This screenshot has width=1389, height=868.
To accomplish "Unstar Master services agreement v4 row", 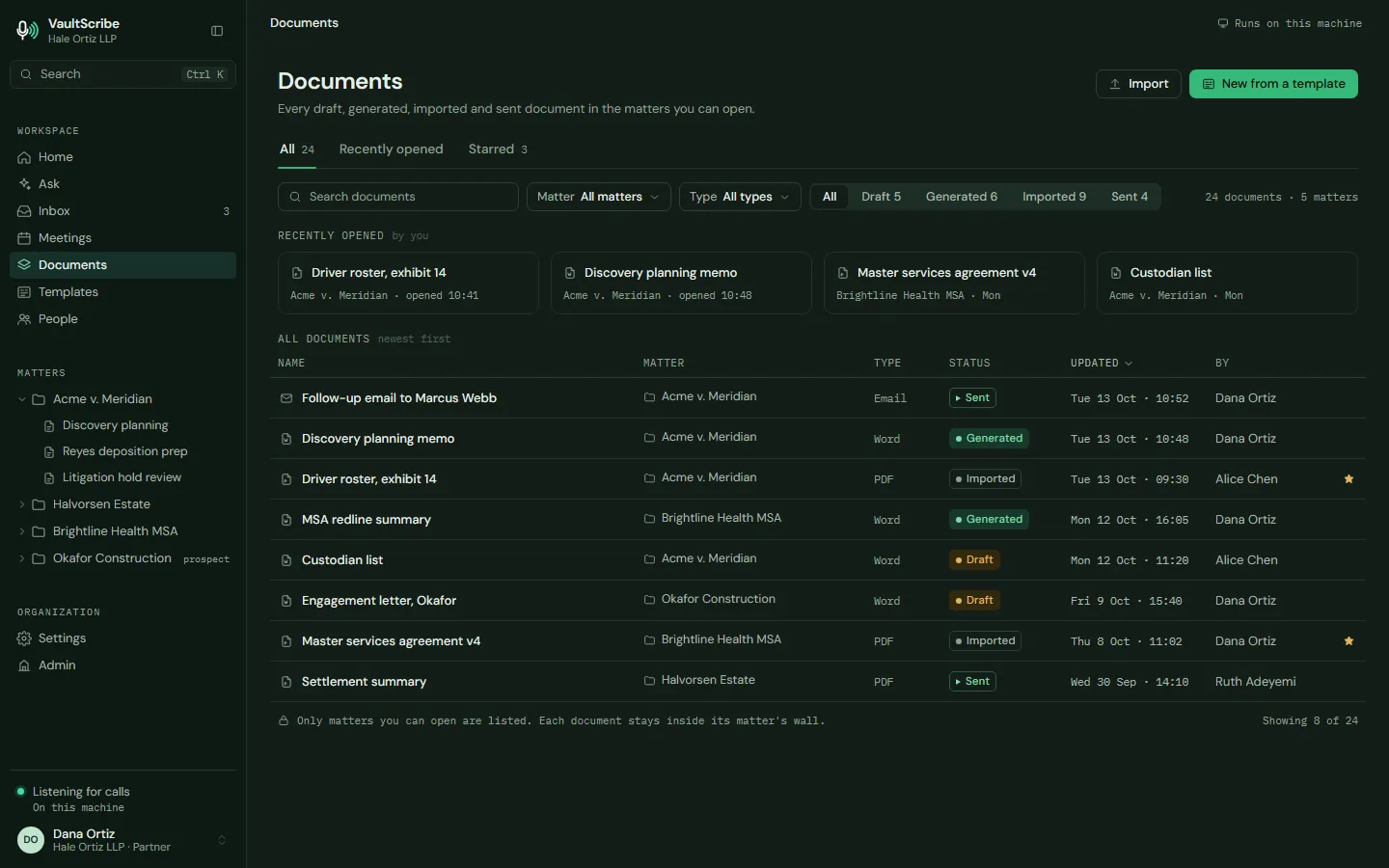I will pyautogui.click(x=1348, y=641).
